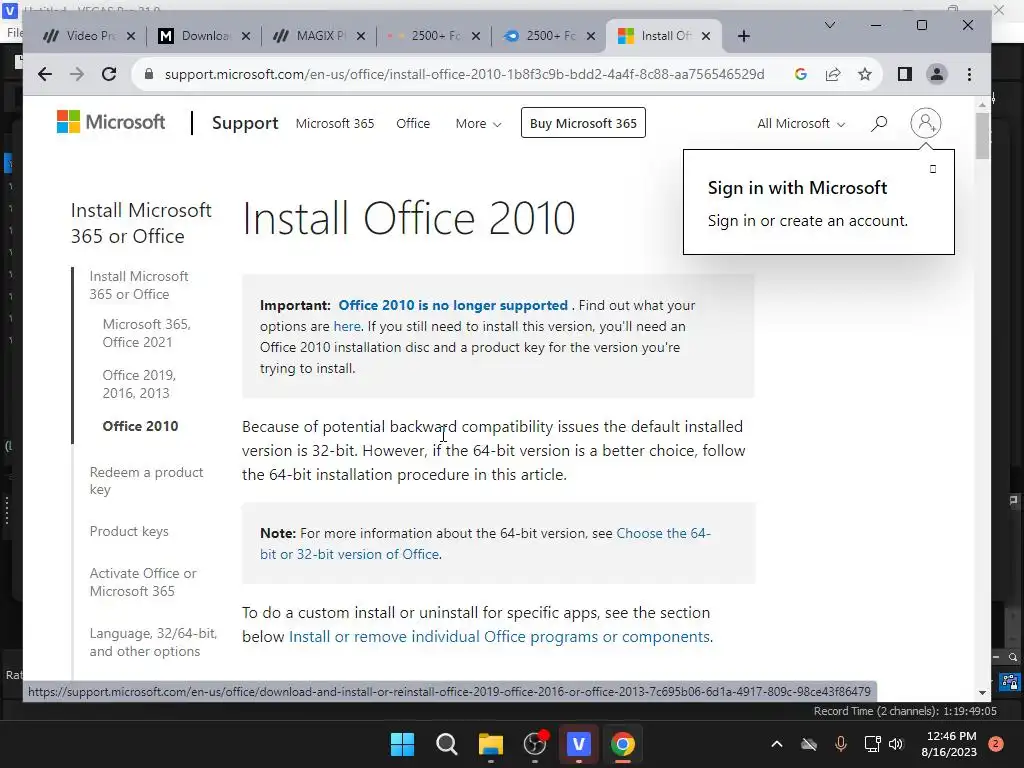Open the Windows Start menu
The image size is (1024, 768).
point(402,744)
